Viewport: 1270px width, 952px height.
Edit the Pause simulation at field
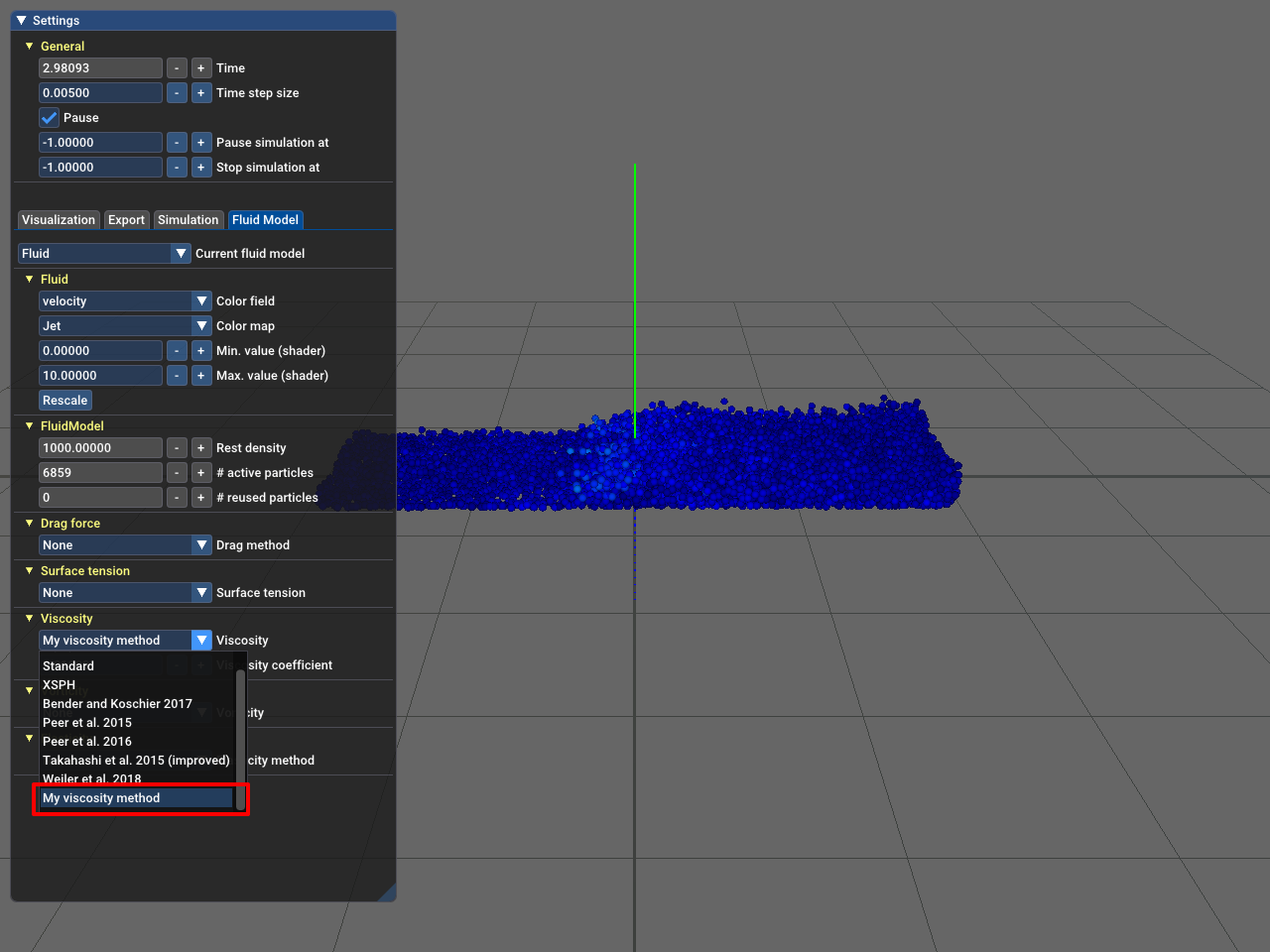click(x=100, y=143)
